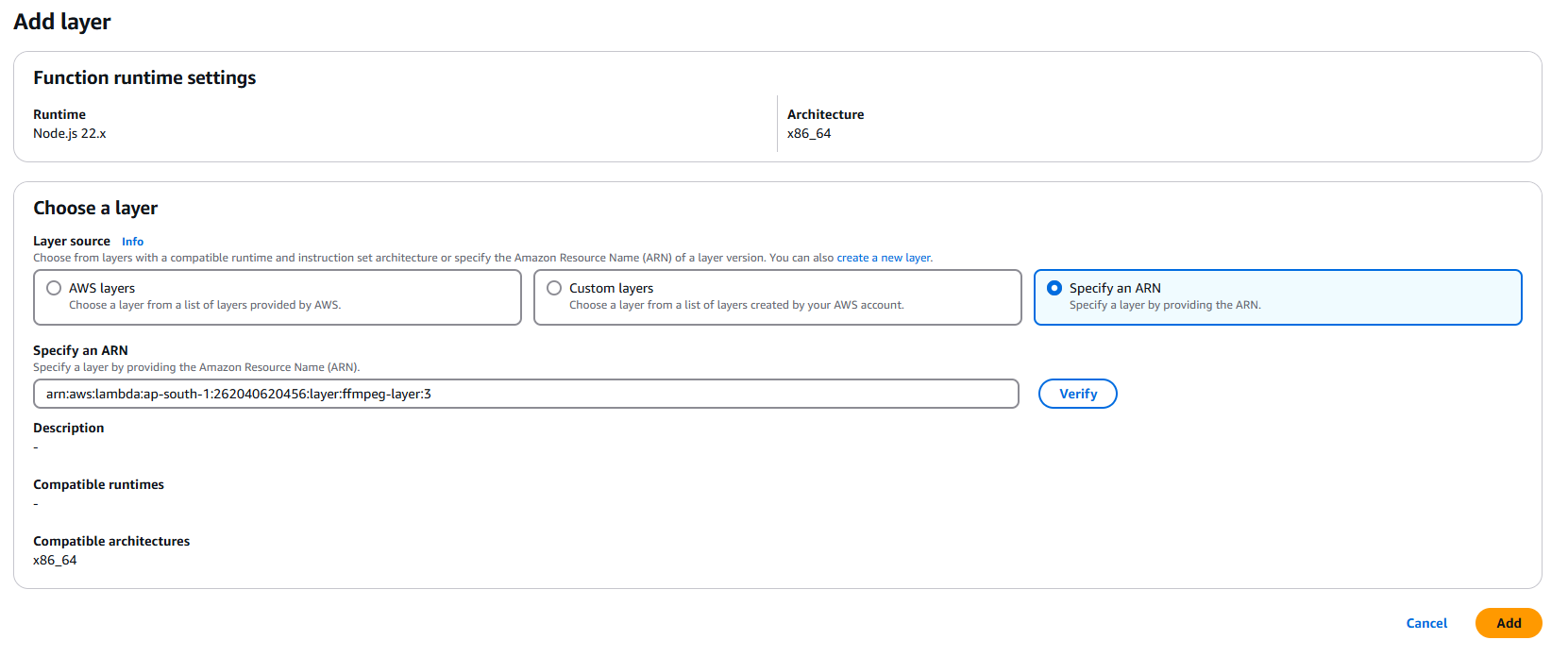1568x657 pixels.
Task: Click the x86_64 value under Architecture
Action: point(809,133)
